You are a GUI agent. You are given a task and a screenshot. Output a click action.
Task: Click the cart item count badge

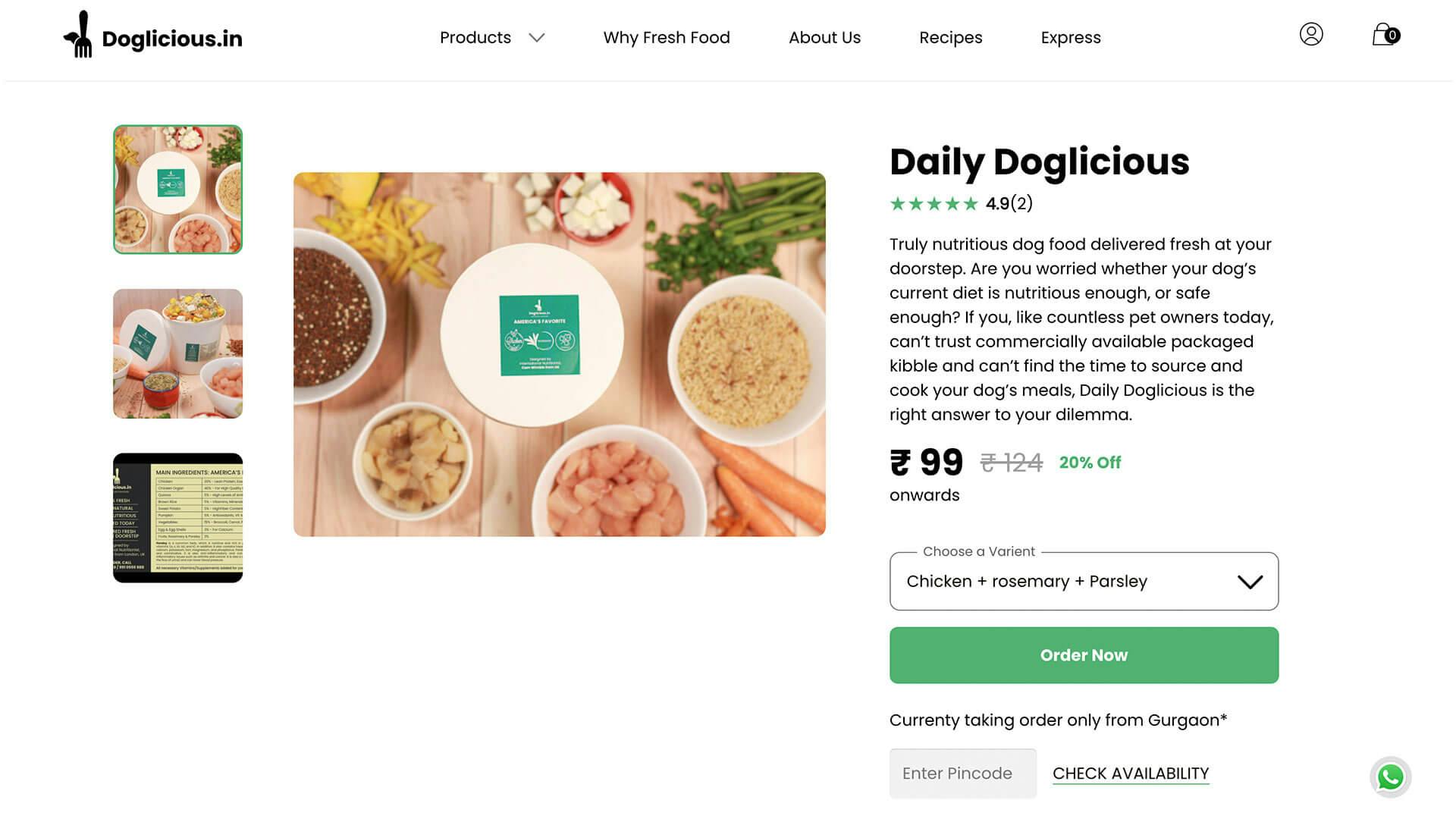coord(1393,36)
